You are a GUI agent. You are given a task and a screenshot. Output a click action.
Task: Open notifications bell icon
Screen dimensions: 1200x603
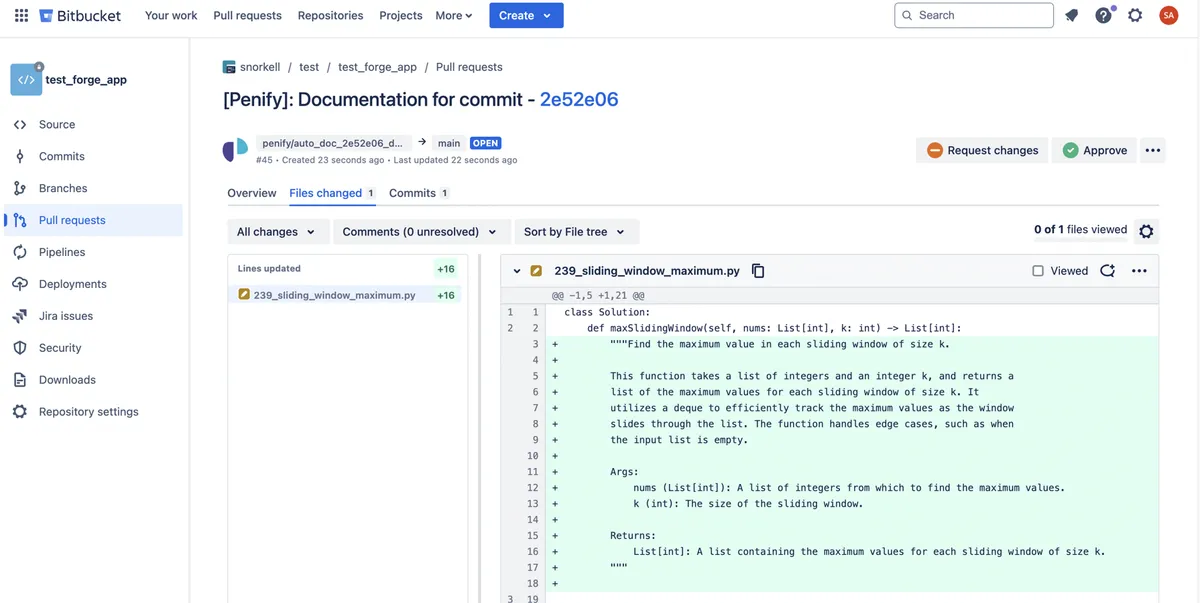click(x=1072, y=16)
